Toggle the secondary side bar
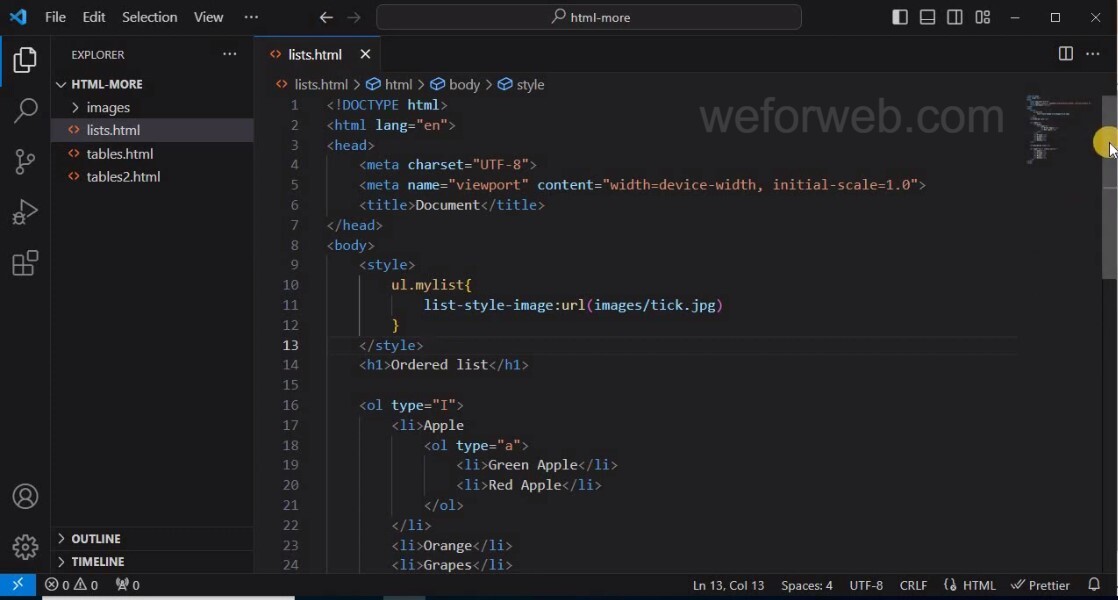The width and height of the screenshot is (1118, 600). tap(954, 17)
